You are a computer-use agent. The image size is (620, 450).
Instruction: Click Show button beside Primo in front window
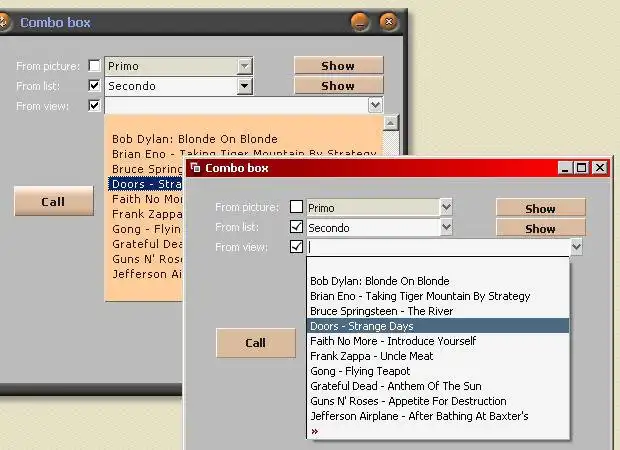[x=540, y=208]
